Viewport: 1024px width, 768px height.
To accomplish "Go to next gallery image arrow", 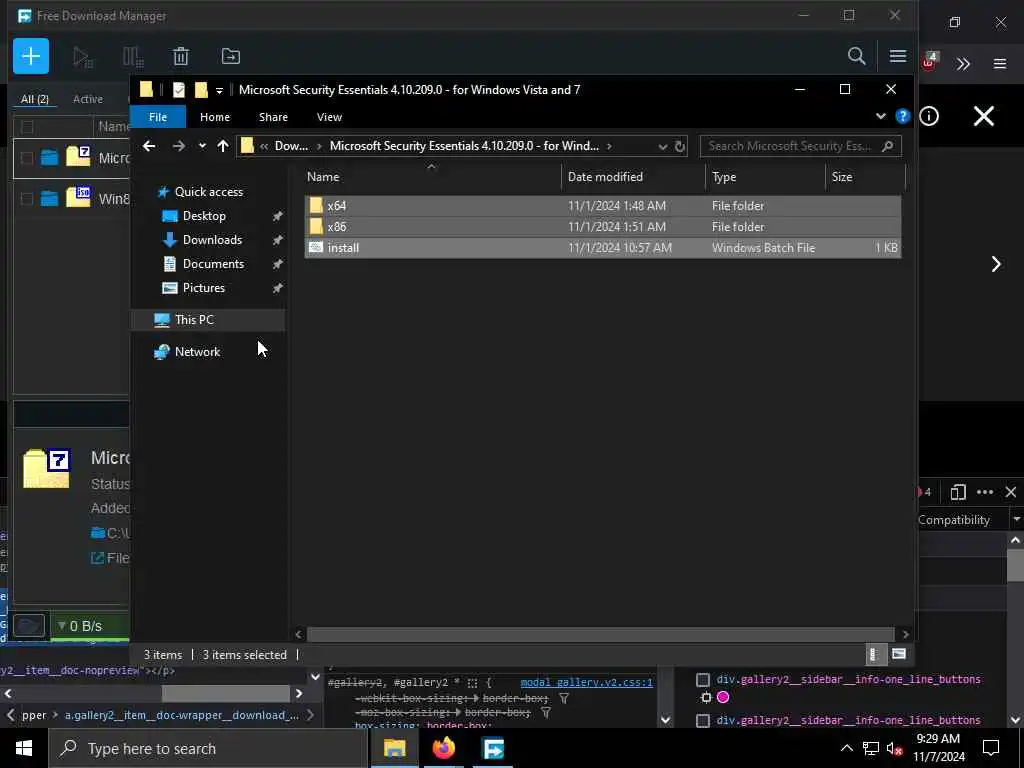I will point(996,264).
